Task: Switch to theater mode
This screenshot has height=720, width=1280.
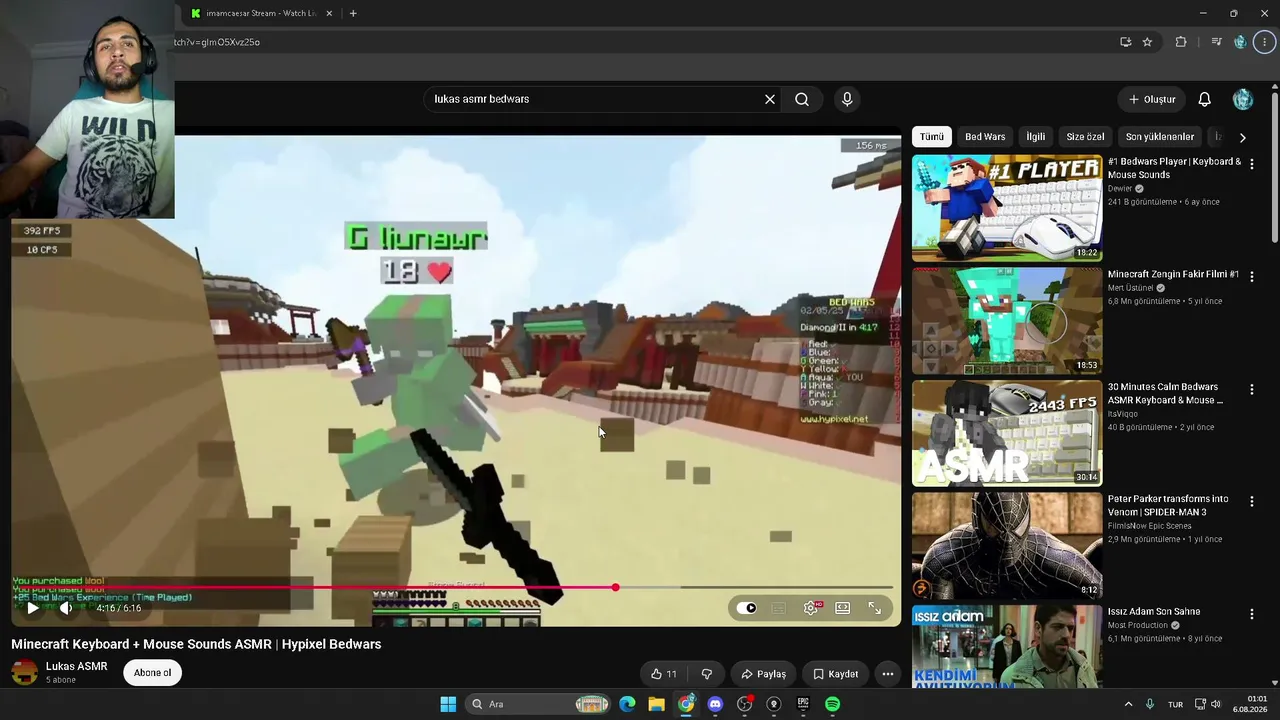Action: [843, 608]
